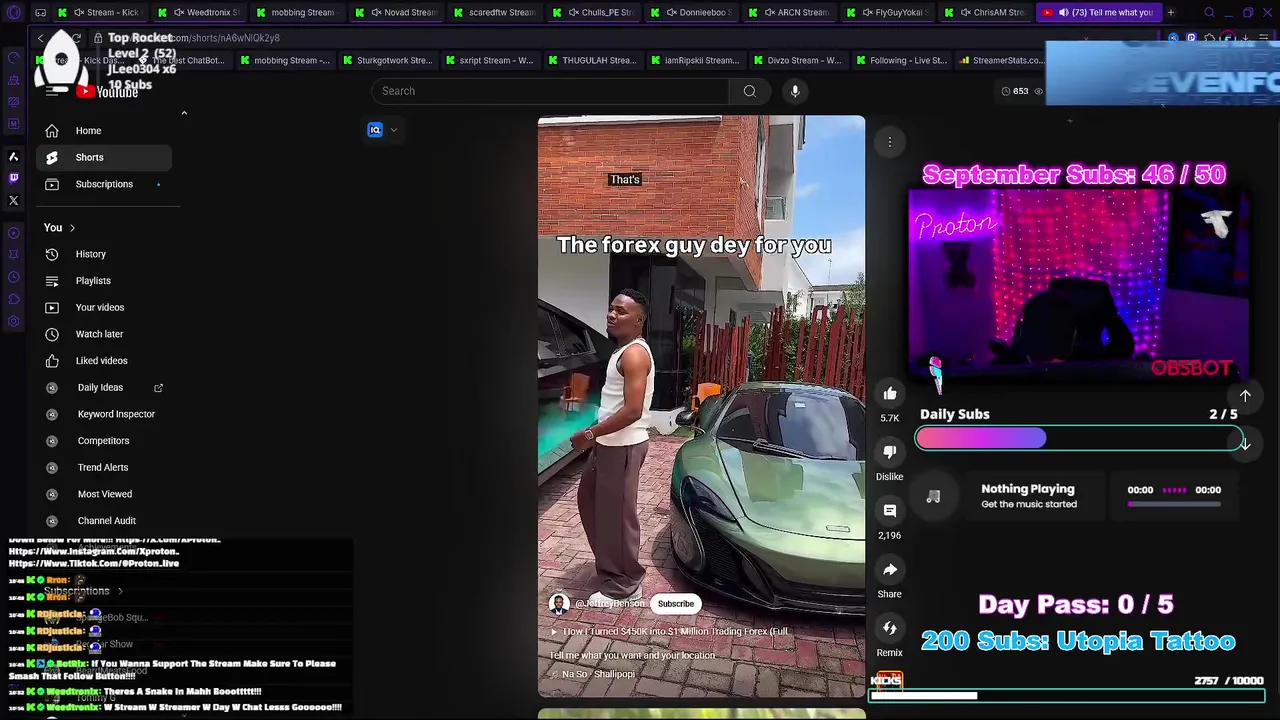Click the YouTube search field

tap(550, 91)
